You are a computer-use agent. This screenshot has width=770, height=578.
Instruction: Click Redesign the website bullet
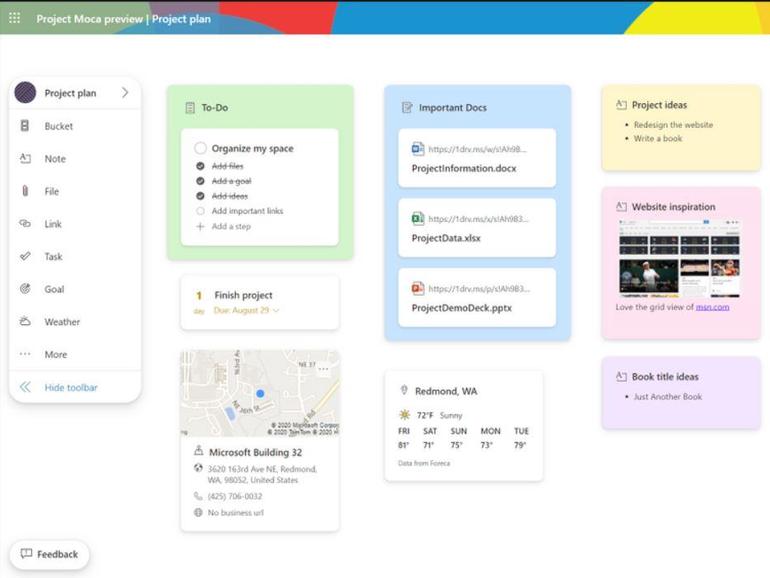point(673,125)
